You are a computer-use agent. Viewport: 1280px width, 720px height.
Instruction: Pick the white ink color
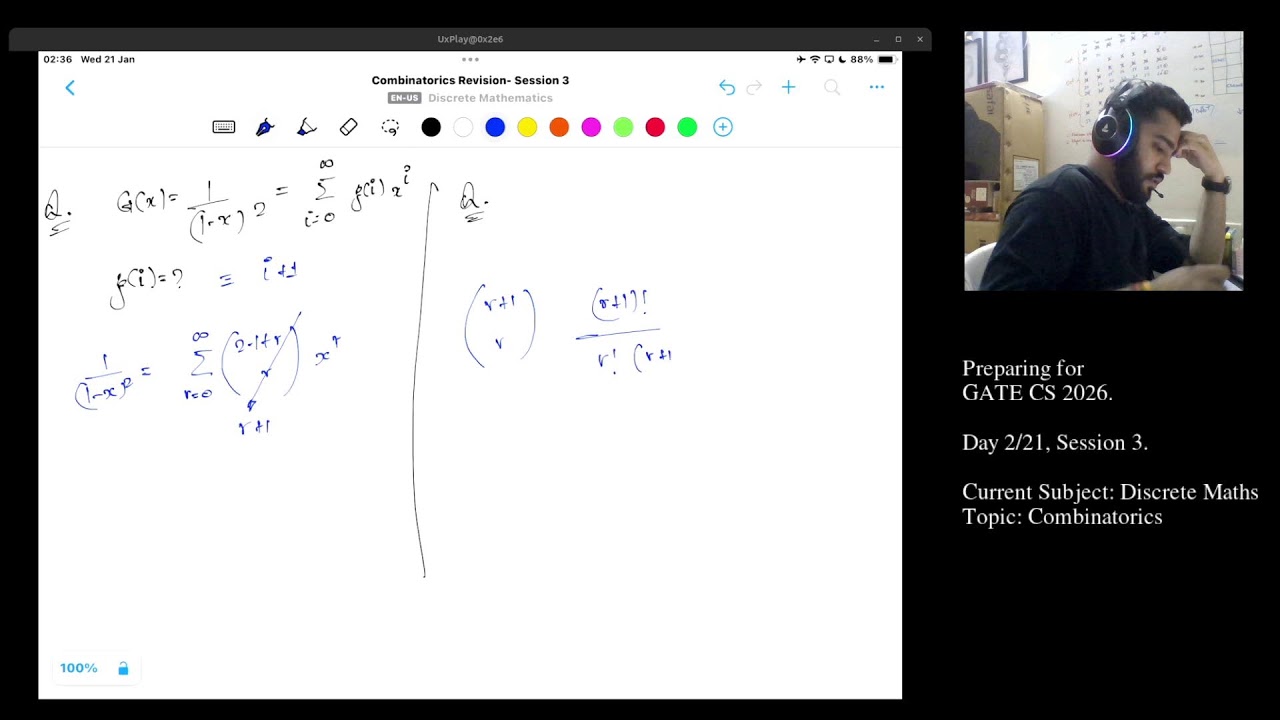pos(463,127)
